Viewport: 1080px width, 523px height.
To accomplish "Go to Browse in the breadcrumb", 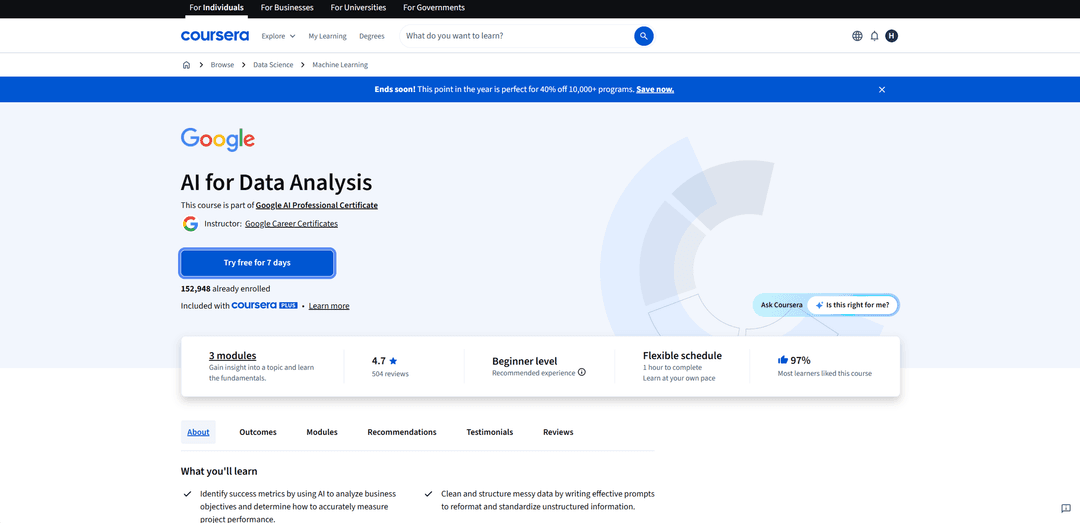I will pyautogui.click(x=222, y=65).
